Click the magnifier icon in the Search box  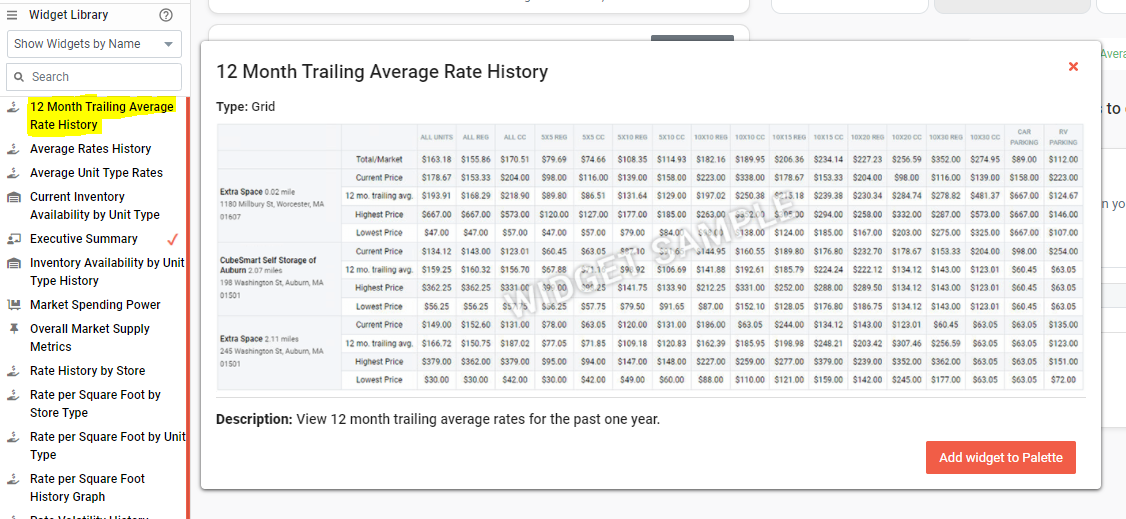point(19,77)
